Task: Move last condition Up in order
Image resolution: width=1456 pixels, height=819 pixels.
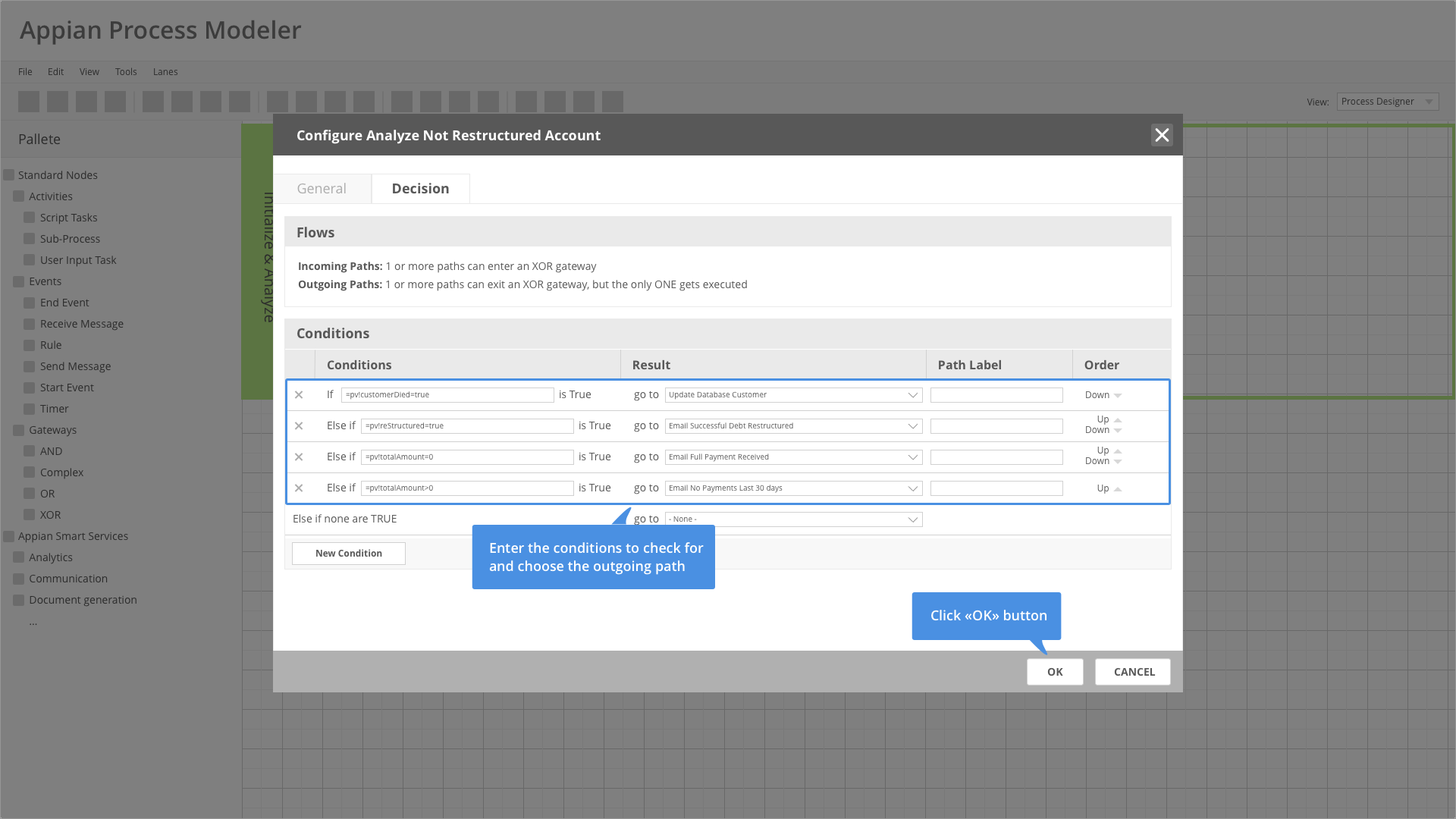Action: click(1108, 488)
